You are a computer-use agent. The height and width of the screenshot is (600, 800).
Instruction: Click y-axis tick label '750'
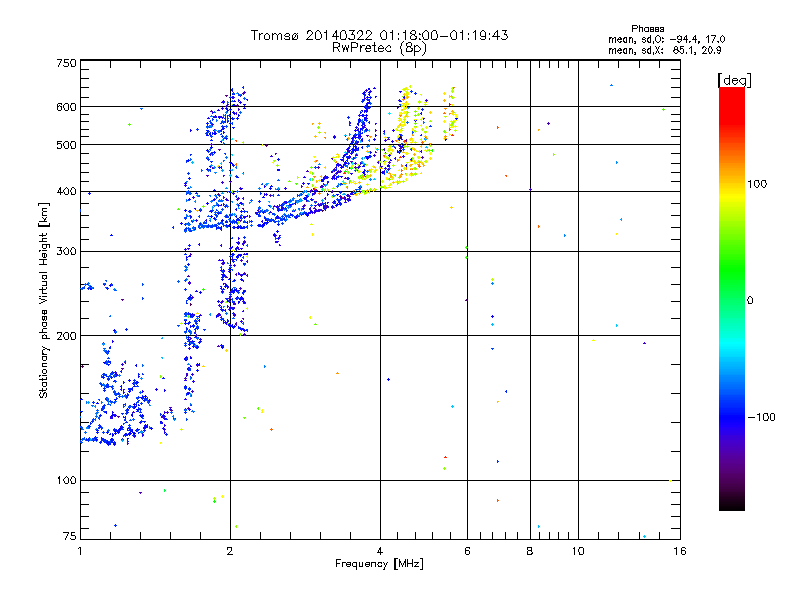coord(66,63)
